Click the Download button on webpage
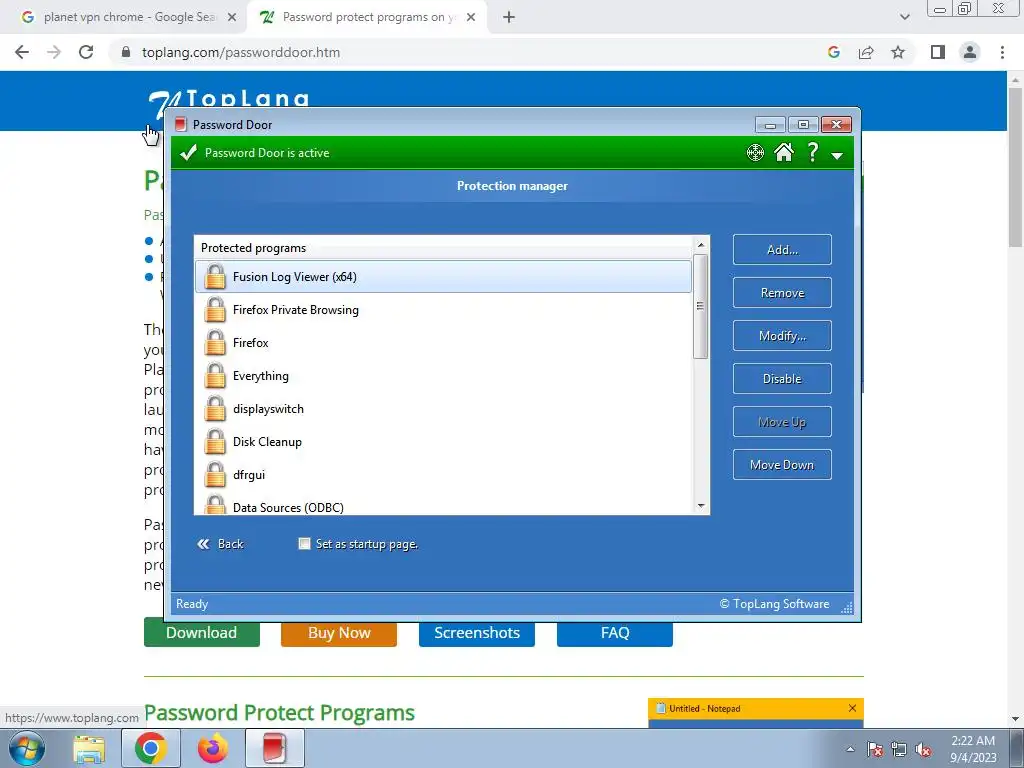This screenshot has width=1024, height=768. [x=202, y=633]
